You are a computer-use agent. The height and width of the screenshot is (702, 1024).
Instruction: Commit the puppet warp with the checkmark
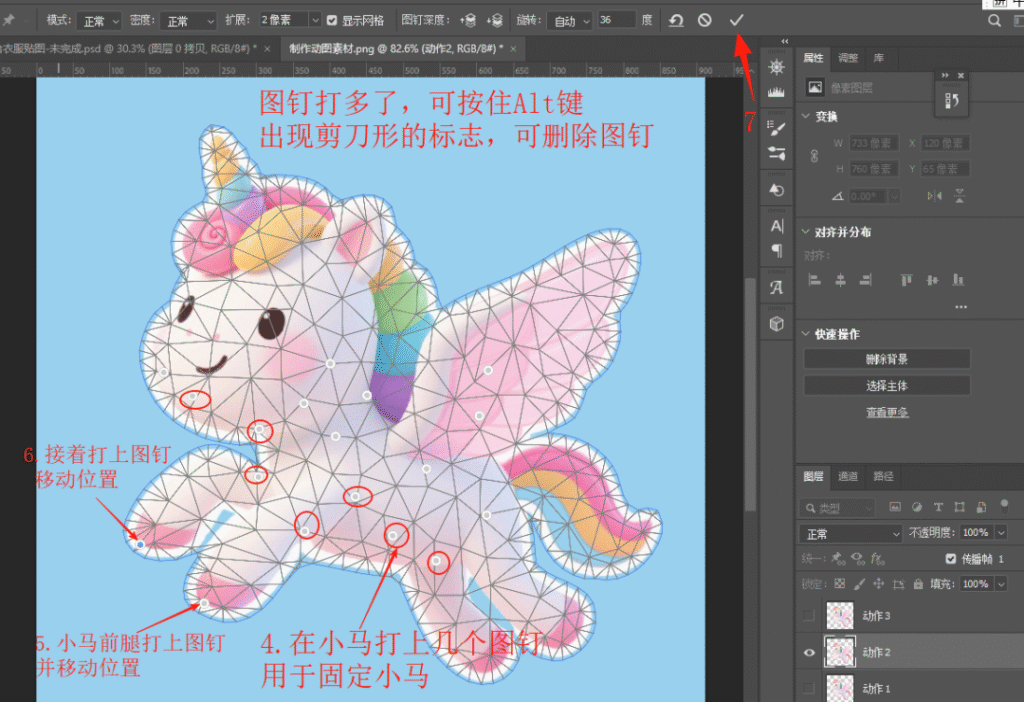click(x=737, y=20)
